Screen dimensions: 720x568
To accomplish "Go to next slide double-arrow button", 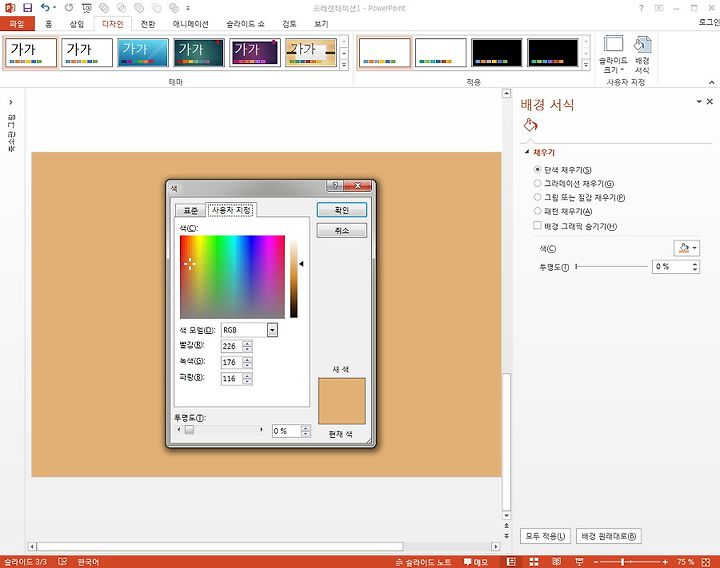I will (506, 535).
